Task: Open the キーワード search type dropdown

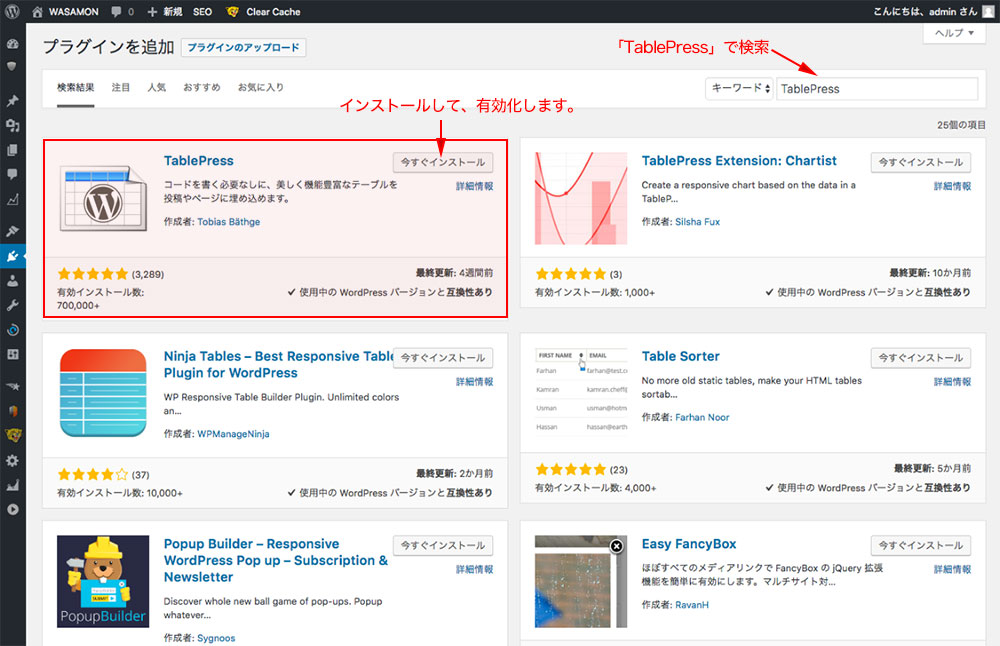Action: pos(739,89)
